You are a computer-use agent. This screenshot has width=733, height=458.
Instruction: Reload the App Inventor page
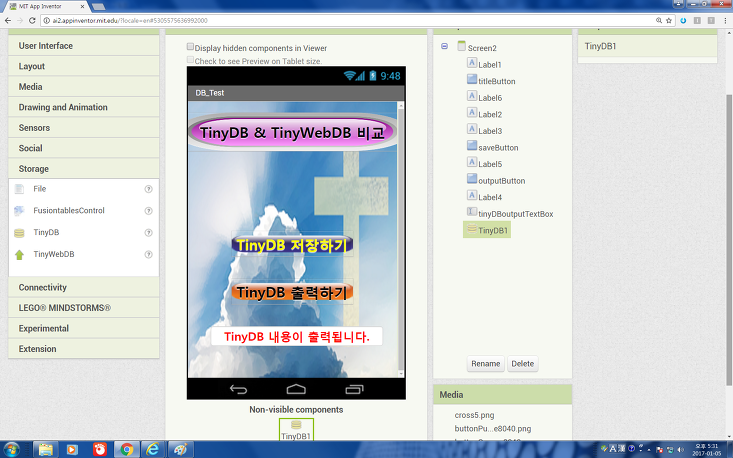pos(32,21)
